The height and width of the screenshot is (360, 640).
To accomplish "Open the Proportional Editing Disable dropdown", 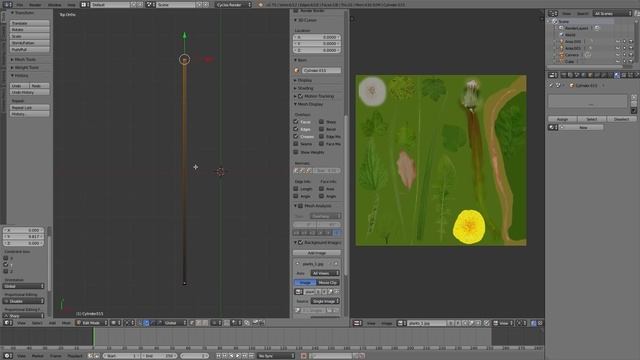I will [24, 301].
